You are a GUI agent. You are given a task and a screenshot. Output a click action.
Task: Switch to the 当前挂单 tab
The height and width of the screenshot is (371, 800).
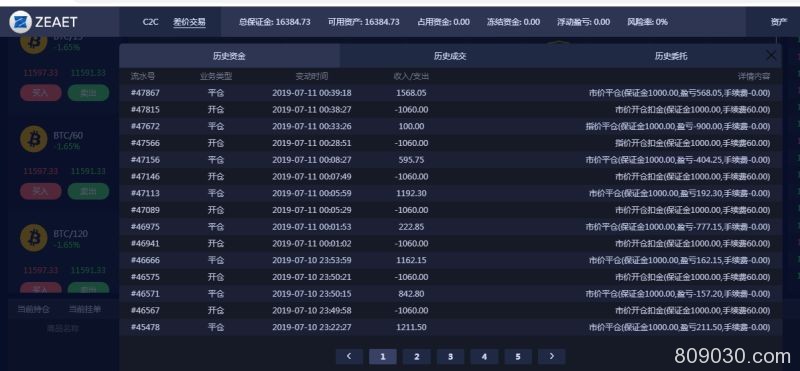[x=85, y=309]
